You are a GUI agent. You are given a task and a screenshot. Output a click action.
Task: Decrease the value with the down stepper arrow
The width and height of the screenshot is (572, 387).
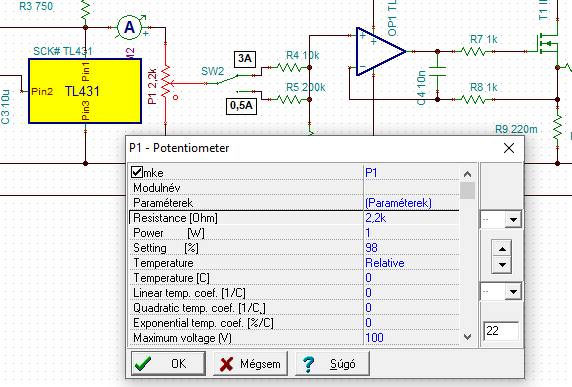[502, 265]
